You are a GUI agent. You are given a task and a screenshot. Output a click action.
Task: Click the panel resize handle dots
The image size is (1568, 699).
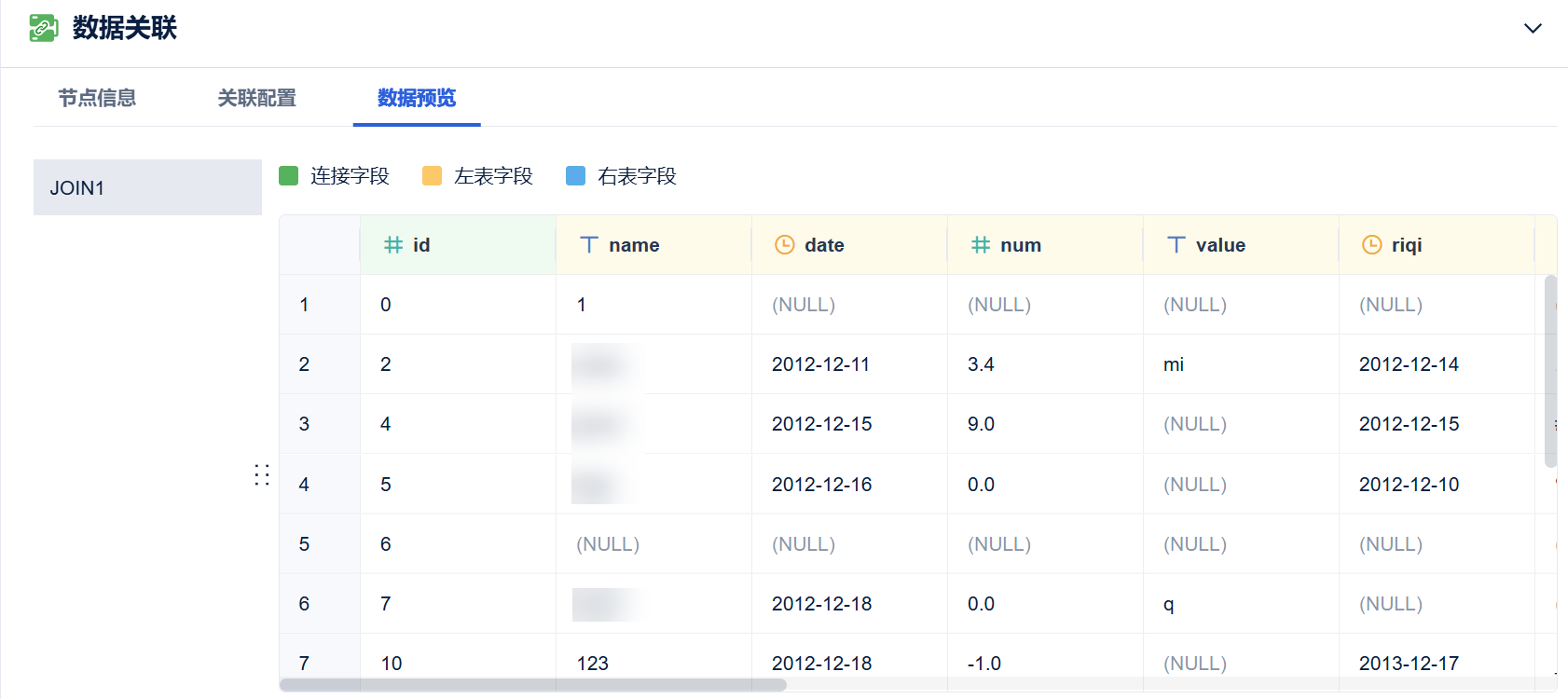click(262, 475)
